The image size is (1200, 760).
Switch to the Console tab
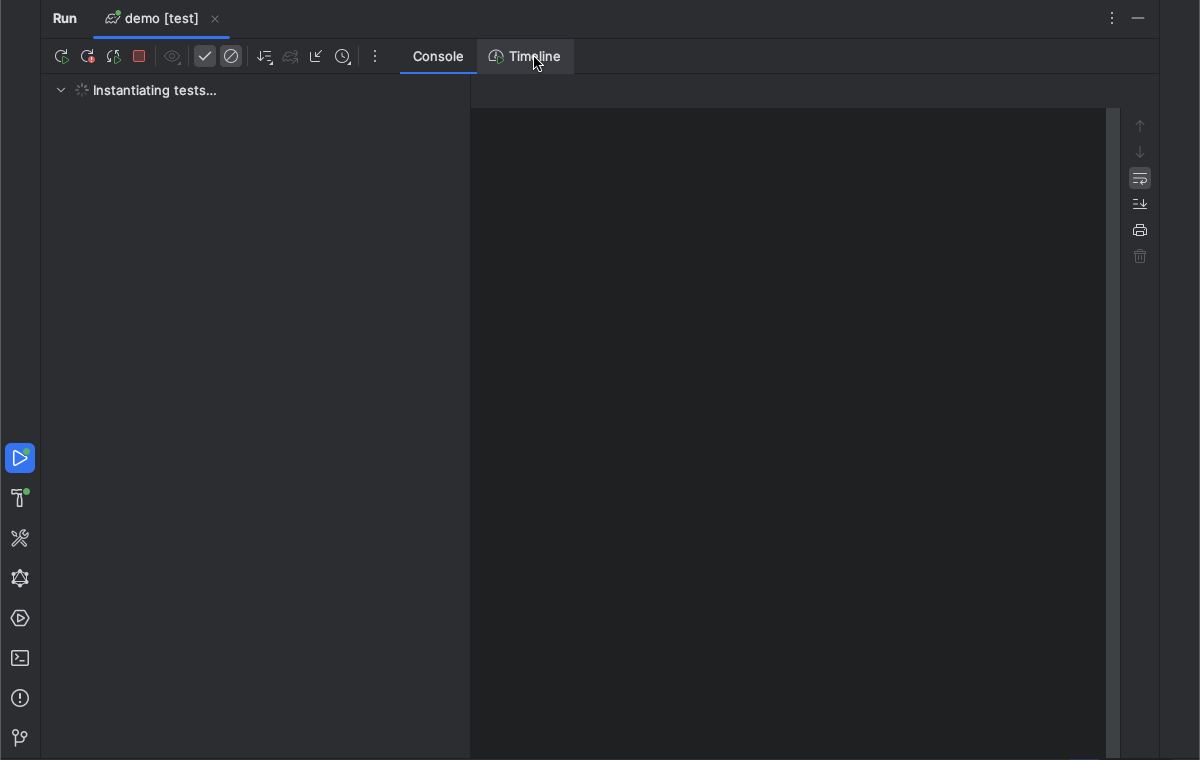pyautogui.click(x=437, y=57)
